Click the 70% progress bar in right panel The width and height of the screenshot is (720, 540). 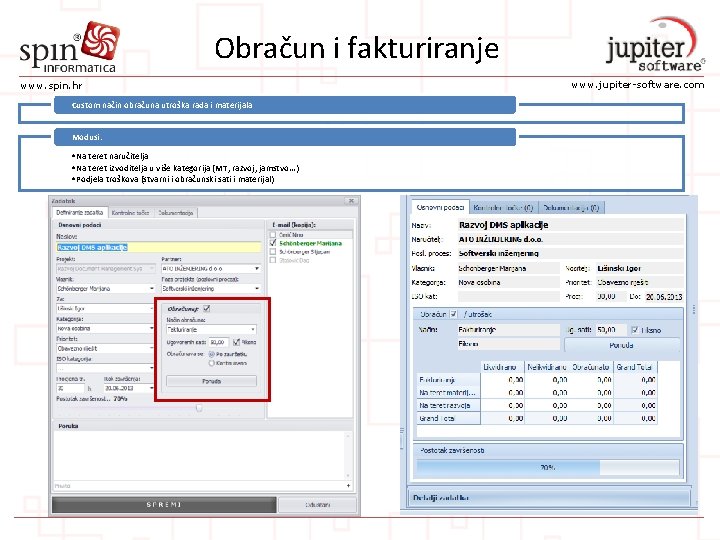click(x=548, y=467)
